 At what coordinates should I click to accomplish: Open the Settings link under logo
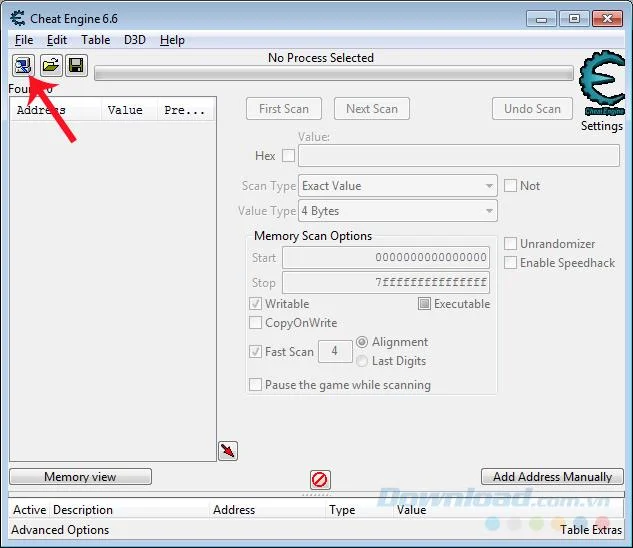602,126
